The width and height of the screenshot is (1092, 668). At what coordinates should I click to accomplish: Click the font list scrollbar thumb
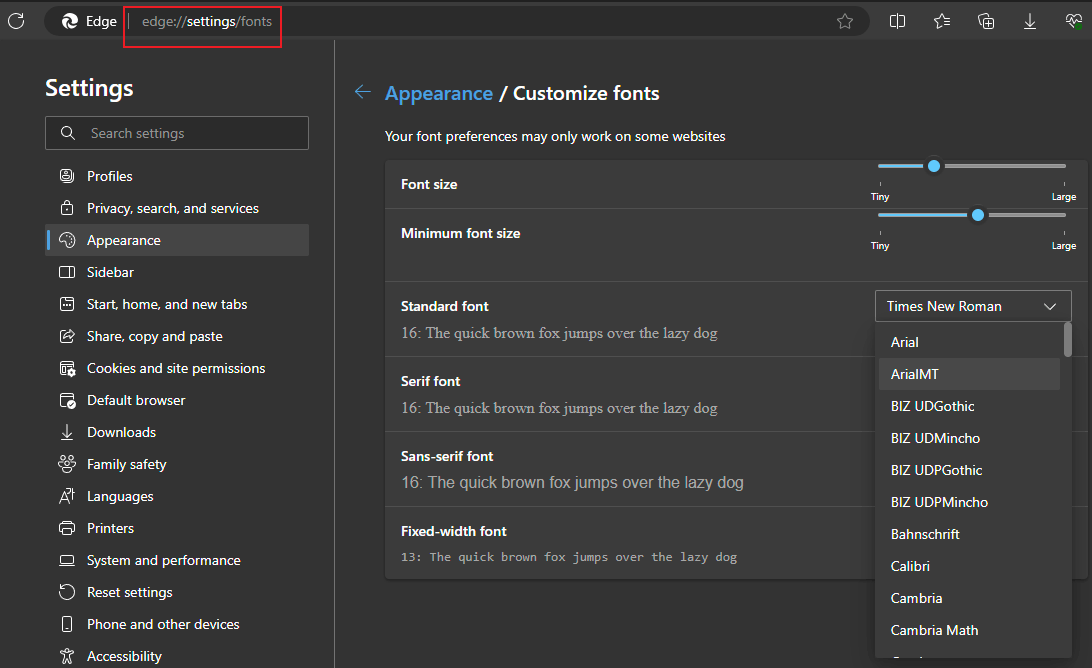point(1068,340)
